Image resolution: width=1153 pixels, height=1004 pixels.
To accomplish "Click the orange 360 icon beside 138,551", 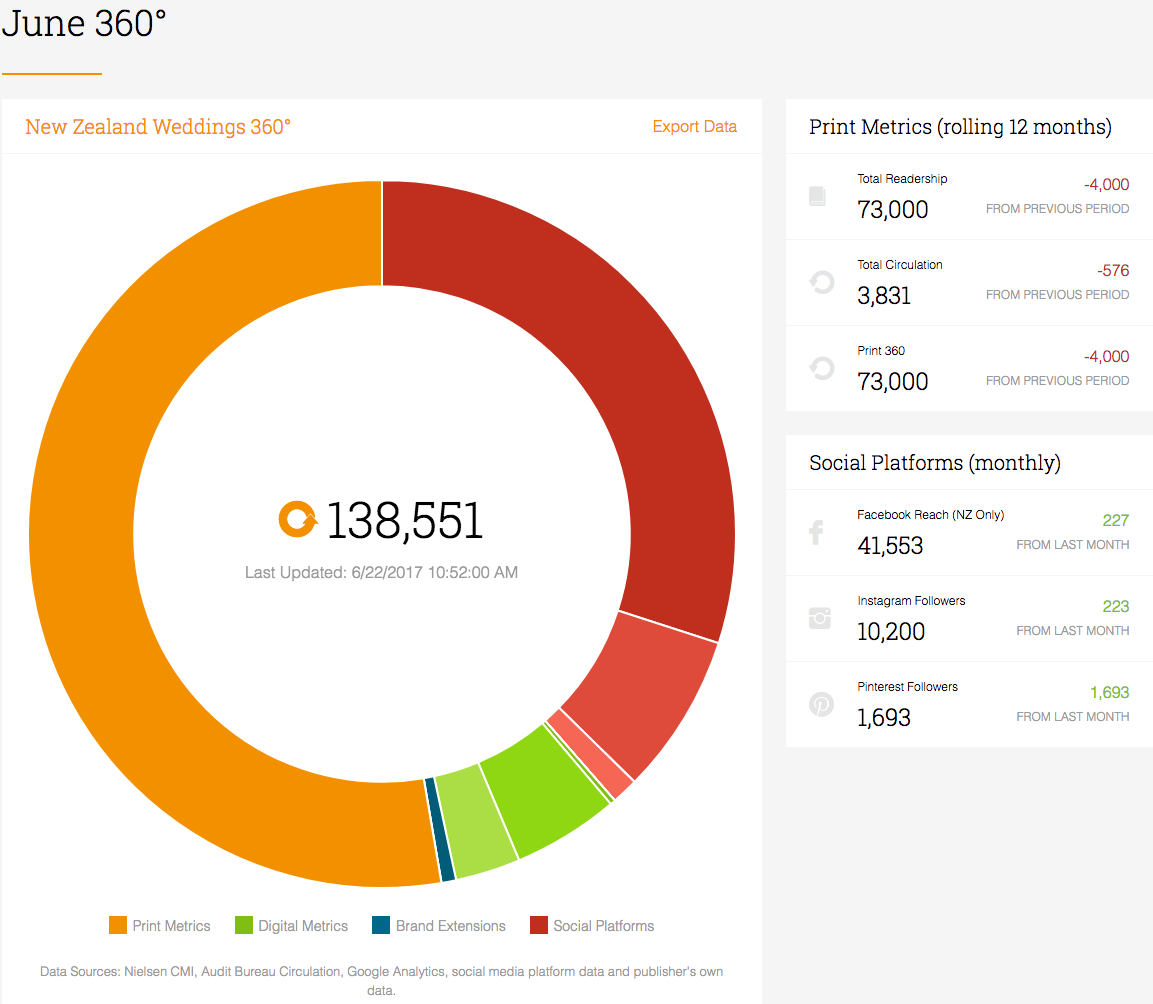I will 298,519.
